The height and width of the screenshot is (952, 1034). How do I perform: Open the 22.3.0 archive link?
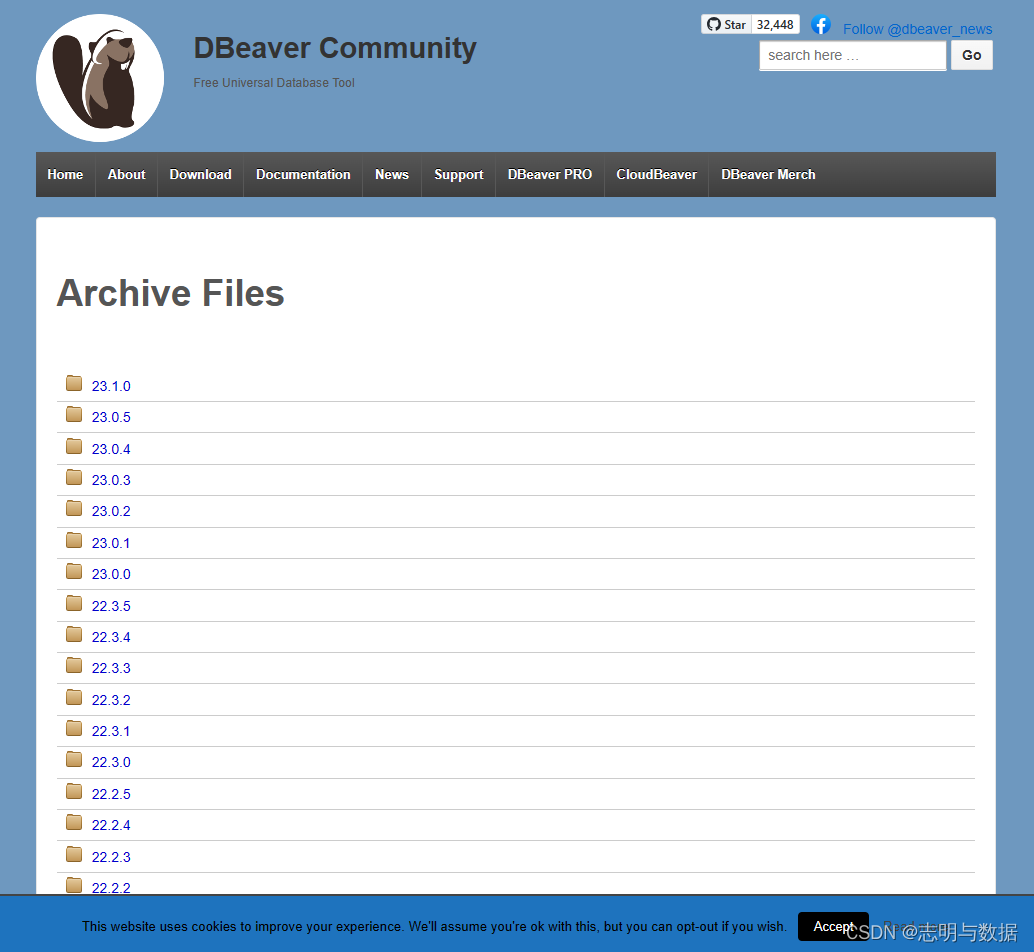pyautogui.click(x=111, y=762)
